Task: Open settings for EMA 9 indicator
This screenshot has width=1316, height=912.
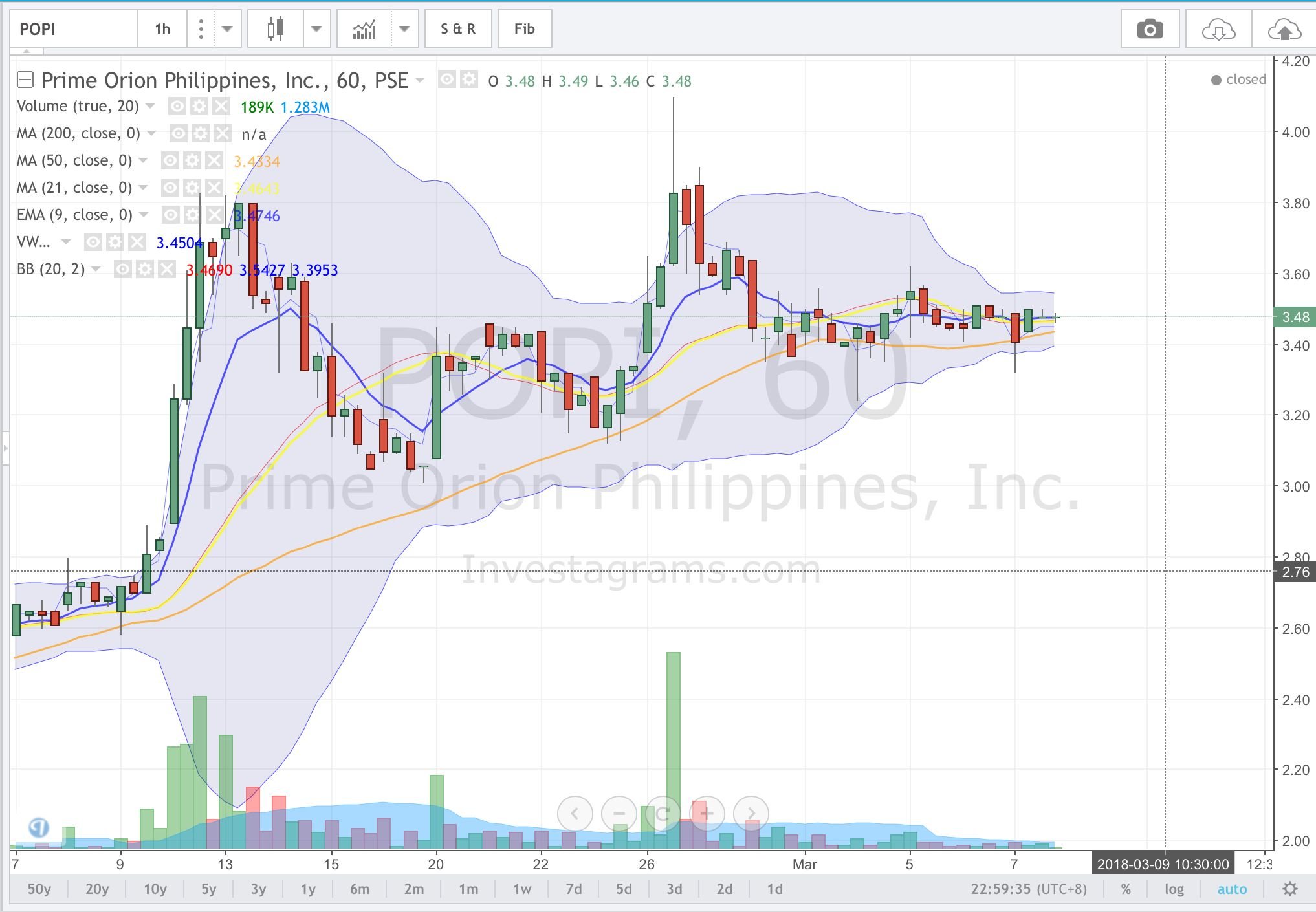Action: click(x=192, y=215)
